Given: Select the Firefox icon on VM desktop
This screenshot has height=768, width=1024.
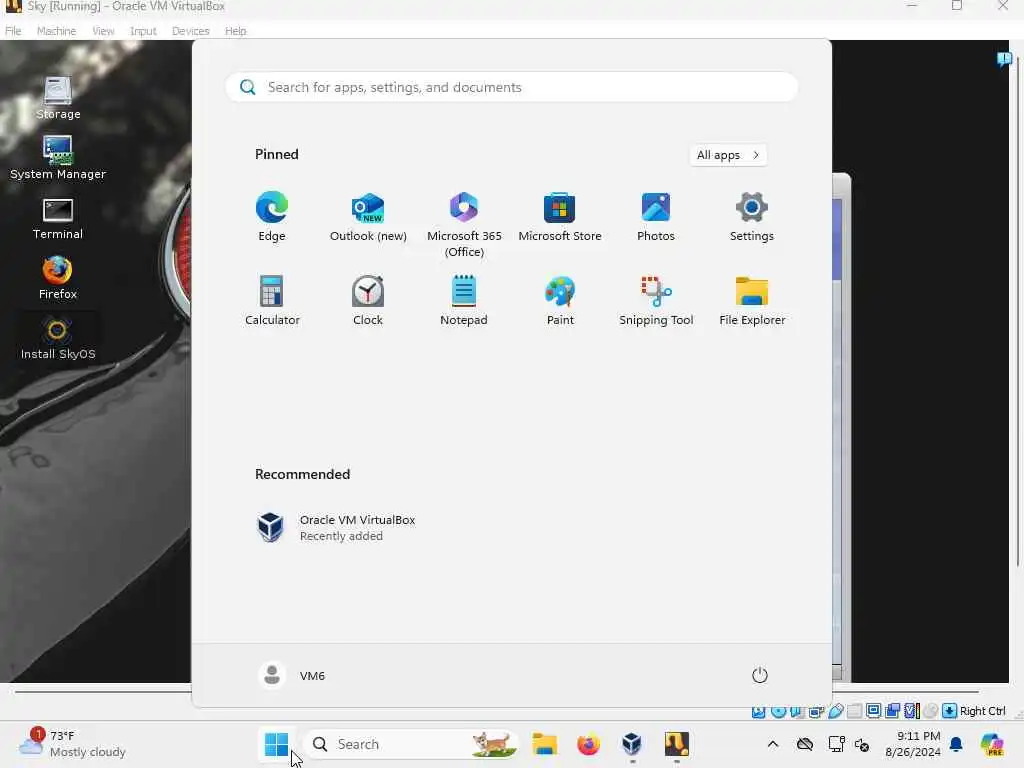Looking at the screenshot, I should tap(57, 278).
